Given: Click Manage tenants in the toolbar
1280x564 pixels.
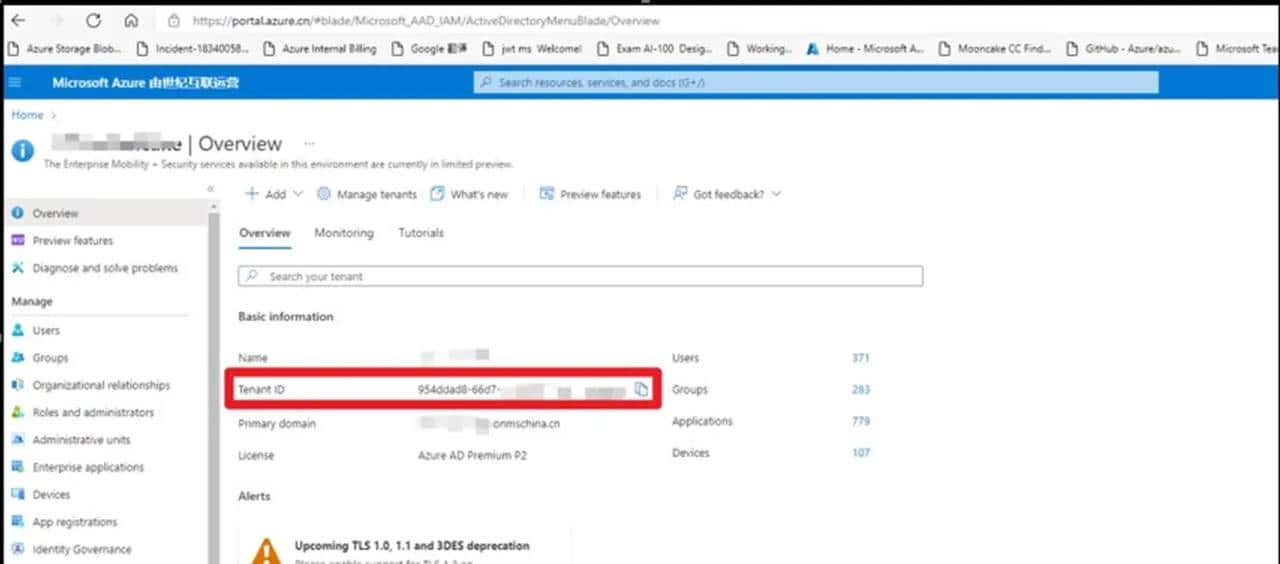Looking at the screenshot, I should point(367,194).
